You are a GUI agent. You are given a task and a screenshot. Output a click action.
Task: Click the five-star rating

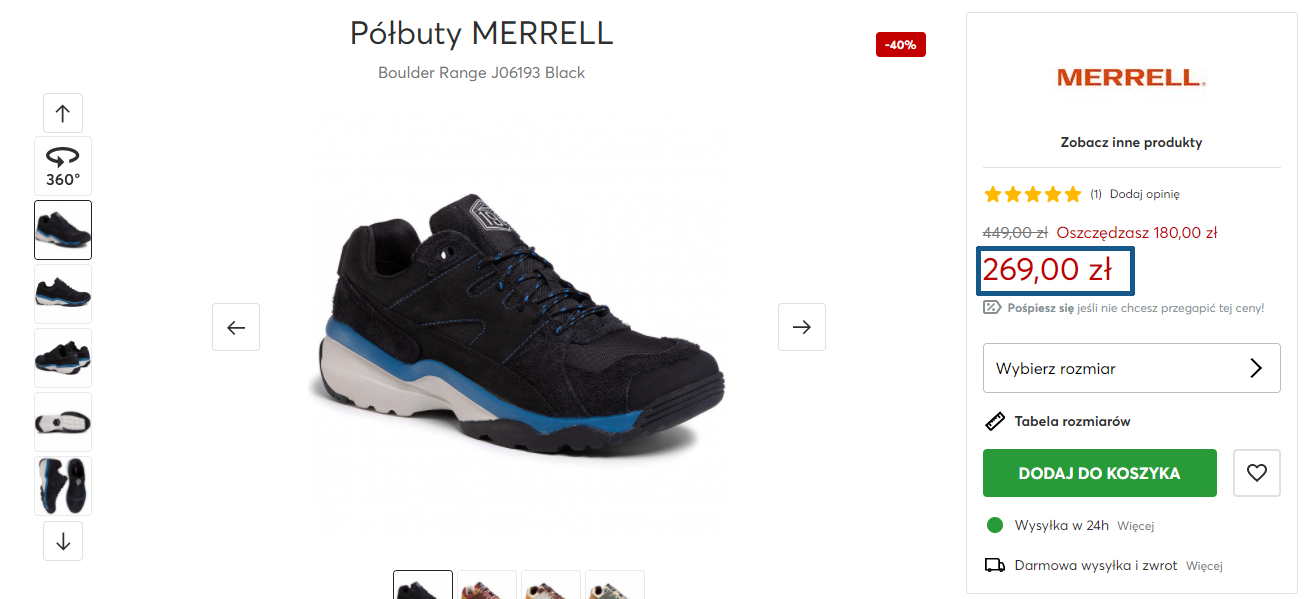(x=1033, y=194)
